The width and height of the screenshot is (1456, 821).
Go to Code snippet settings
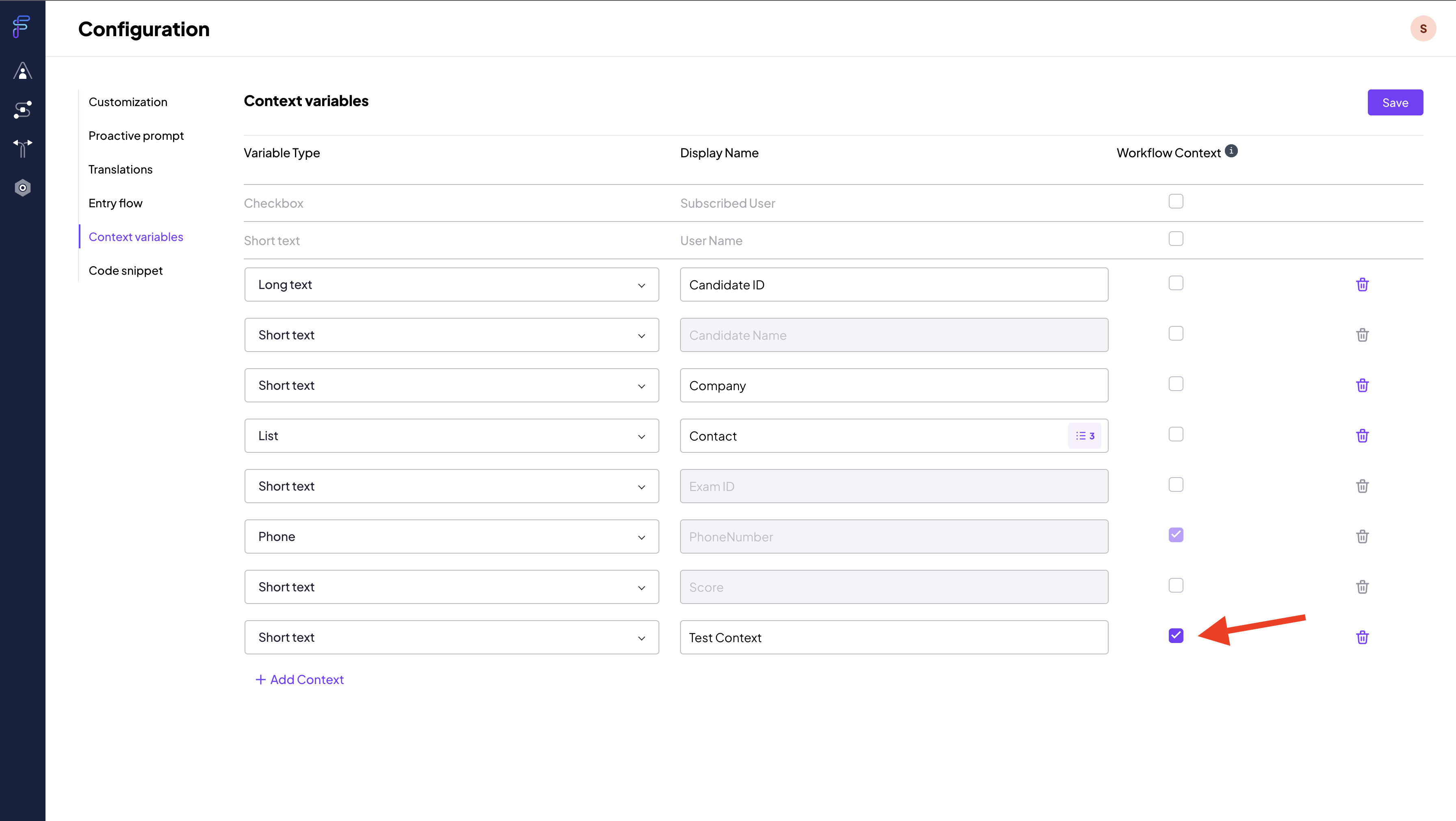click(126, 270)
